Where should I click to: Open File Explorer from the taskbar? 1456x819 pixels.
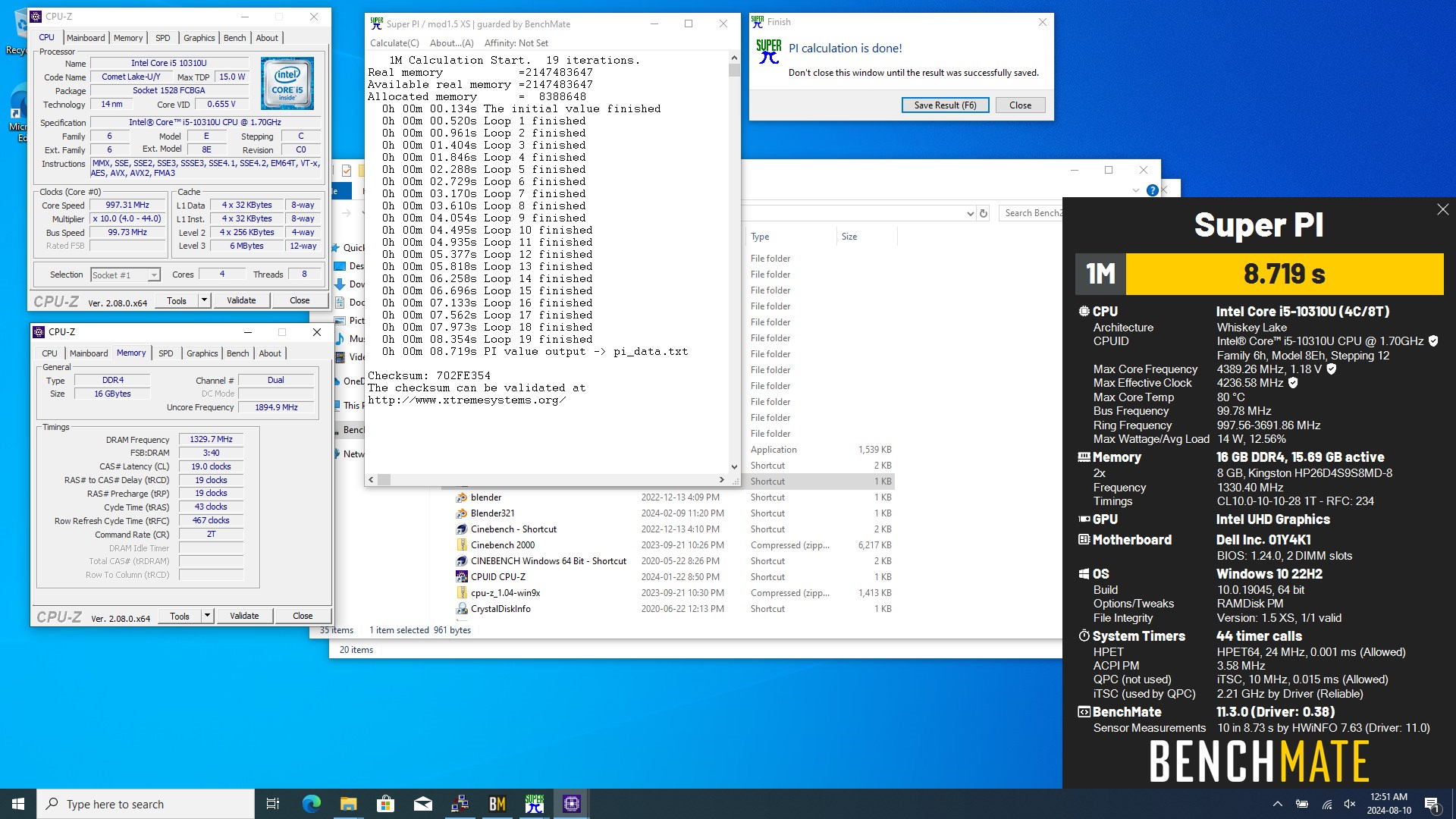coord(348,804)
